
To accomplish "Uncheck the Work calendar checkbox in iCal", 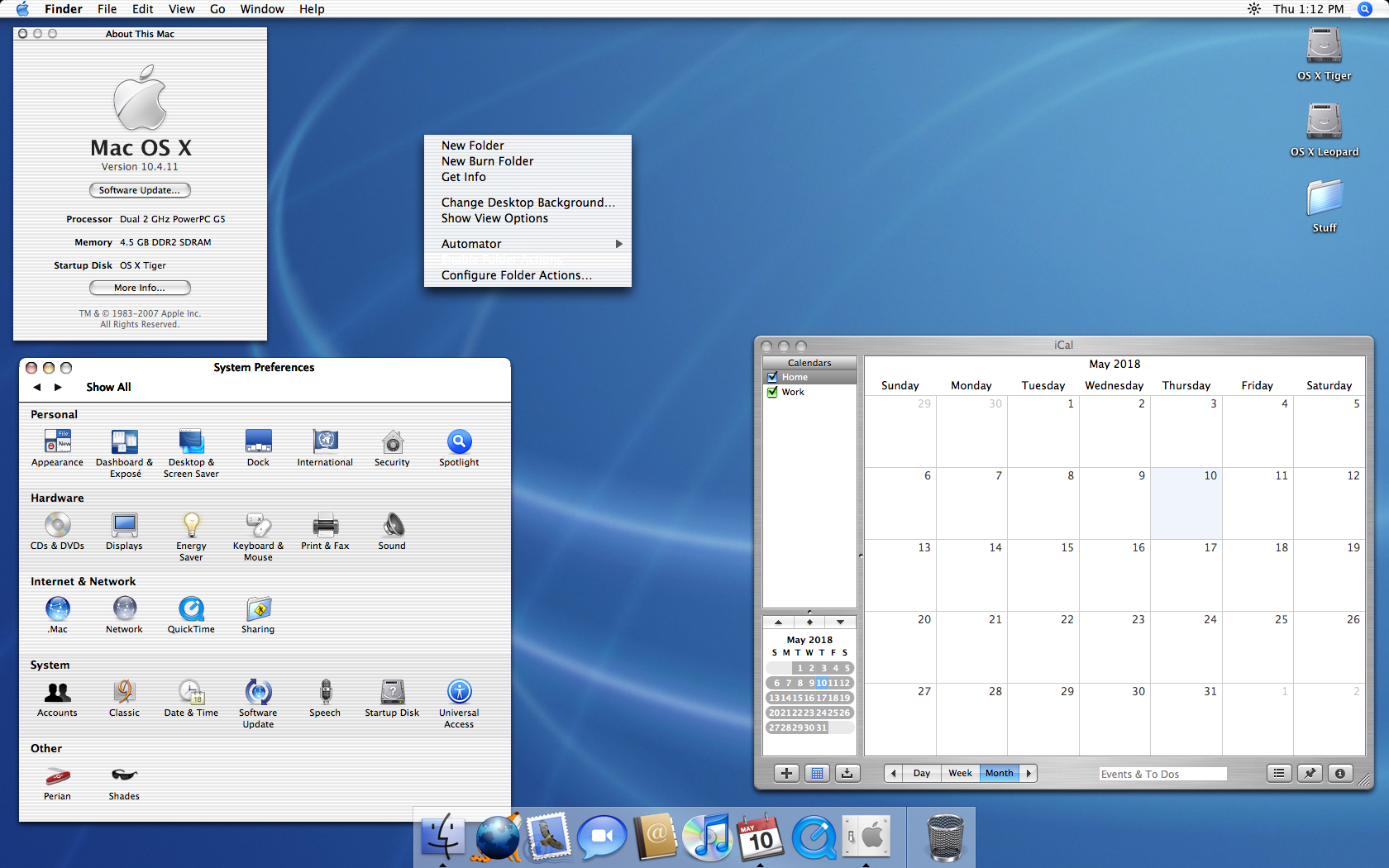I will coord(772,392).
